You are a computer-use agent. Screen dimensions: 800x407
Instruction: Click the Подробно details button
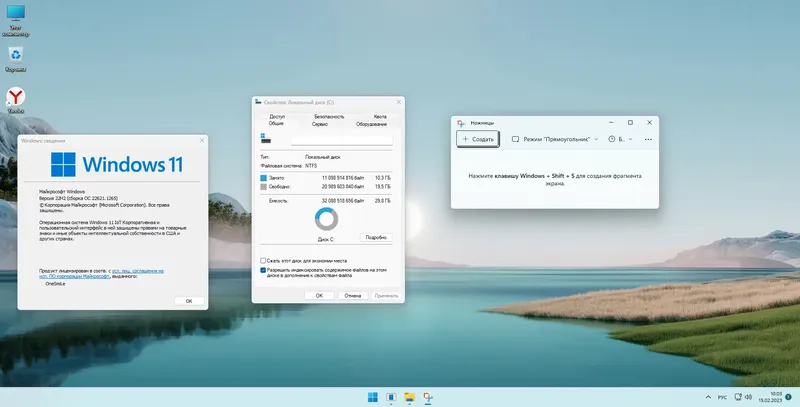click(376, 238)
